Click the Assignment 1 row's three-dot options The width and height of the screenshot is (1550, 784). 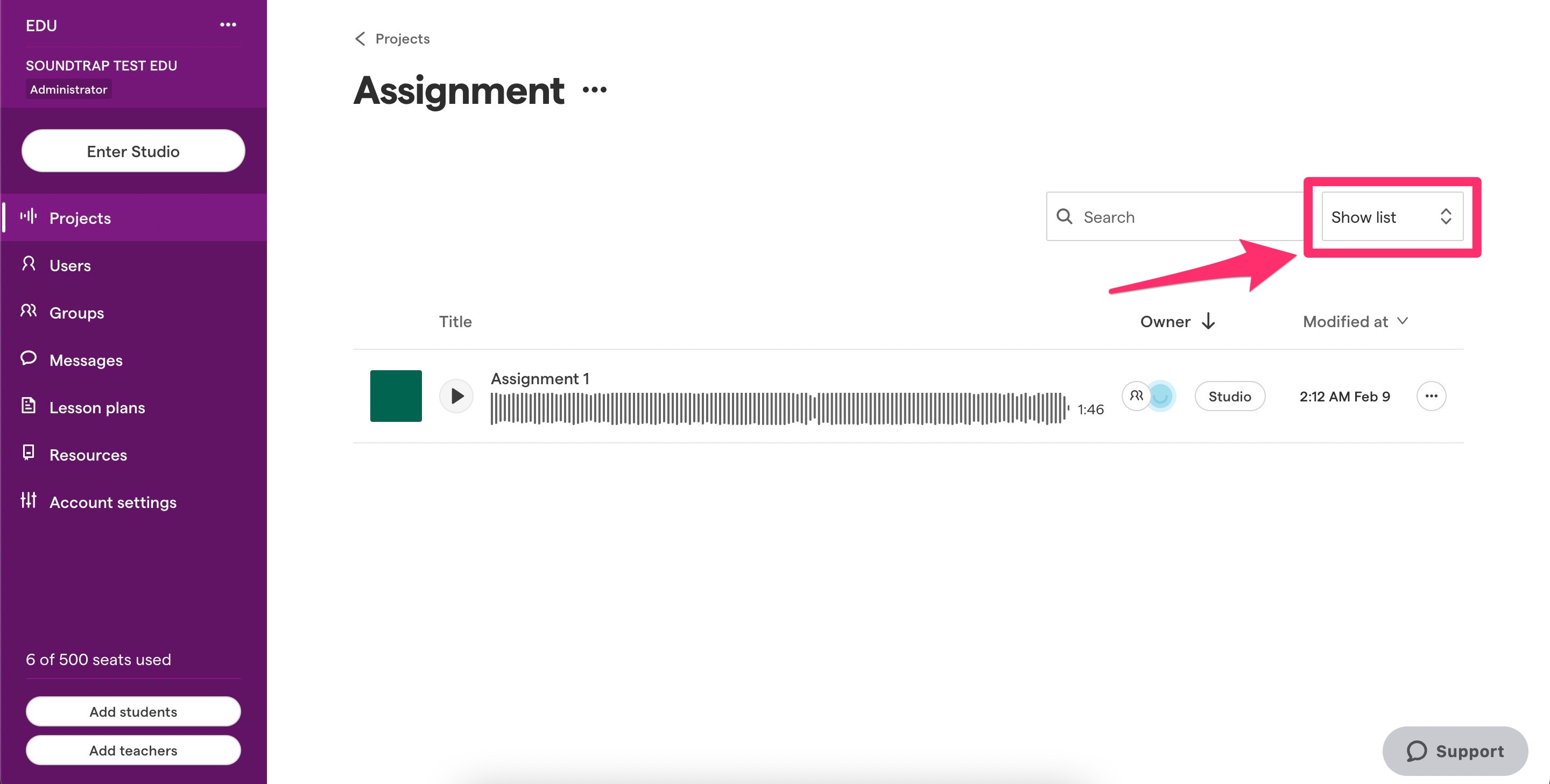[1431, 396]
